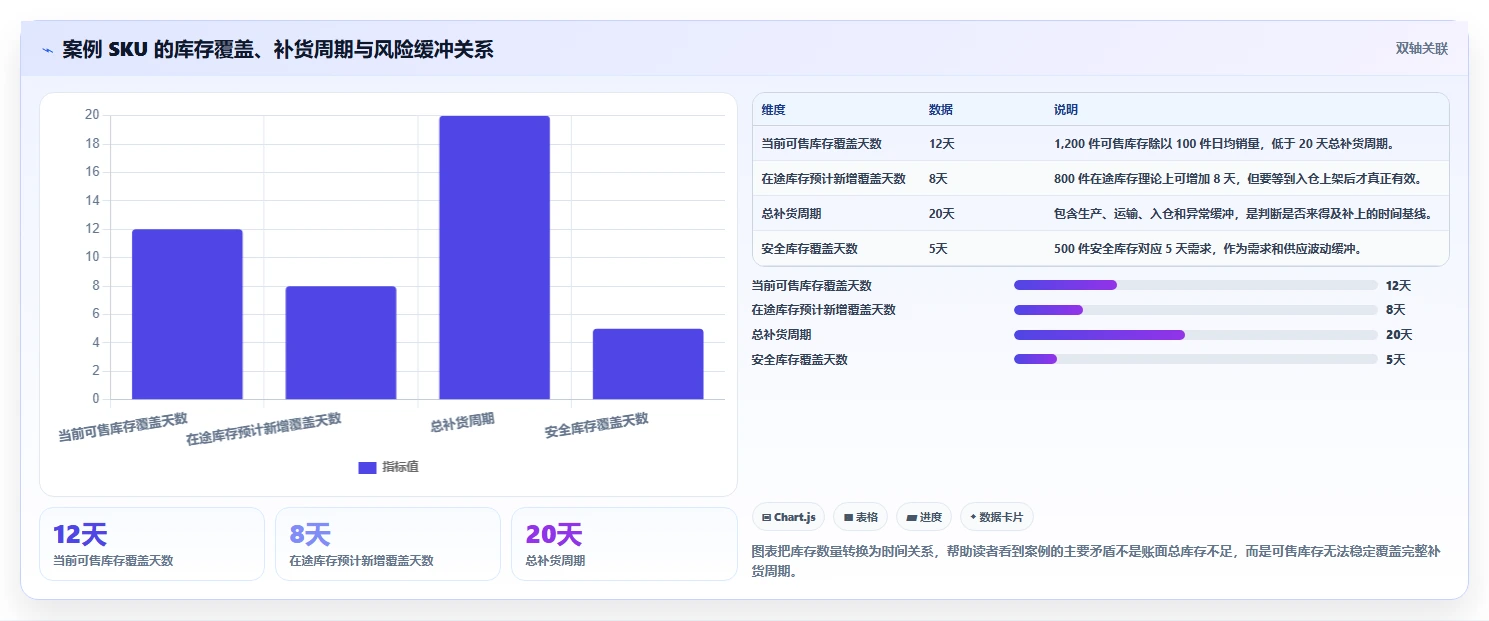1489x621 pixels.
Task: Click the chart axis label 总补货周期
Action: (463, 422)
